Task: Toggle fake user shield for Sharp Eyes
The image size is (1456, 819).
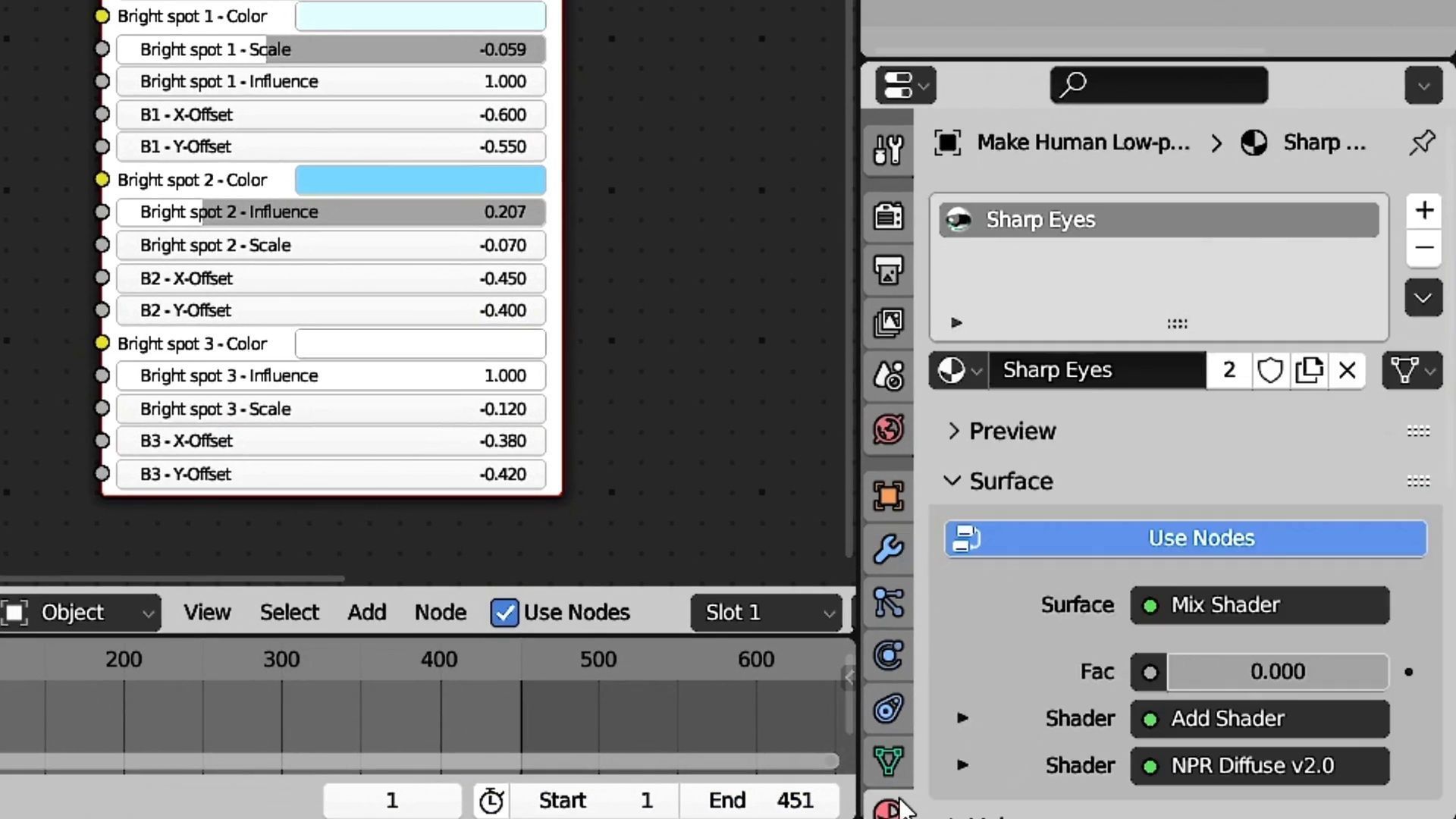Action: click(x=1270, y=370)
